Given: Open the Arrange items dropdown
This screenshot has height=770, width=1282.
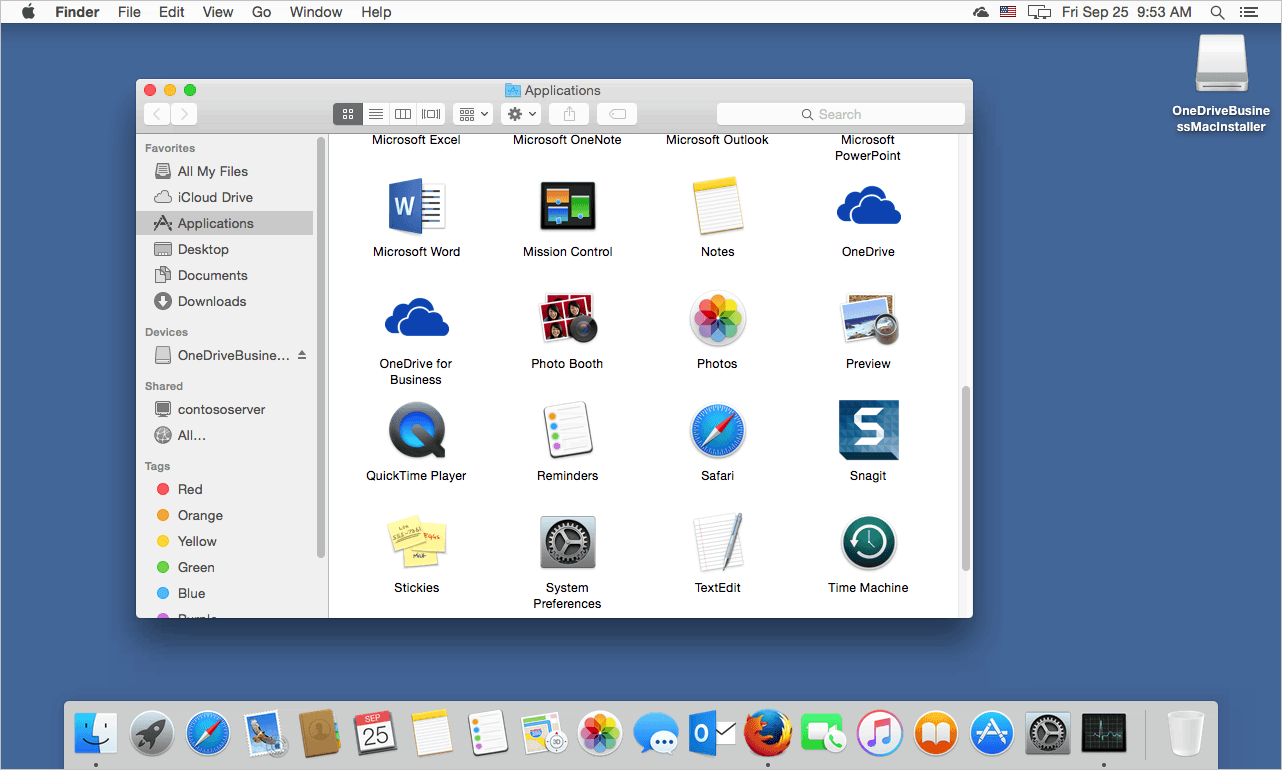Looking at the screenshot, I should click(473, 114).
